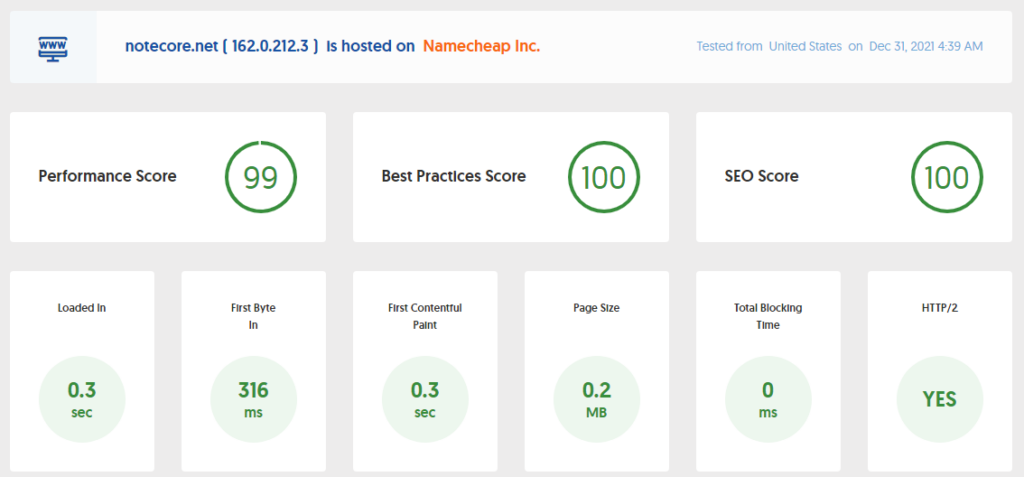The image size is (1024, 477).
Task: Click the Best Practices Score 100 circle
Action: 603,177
